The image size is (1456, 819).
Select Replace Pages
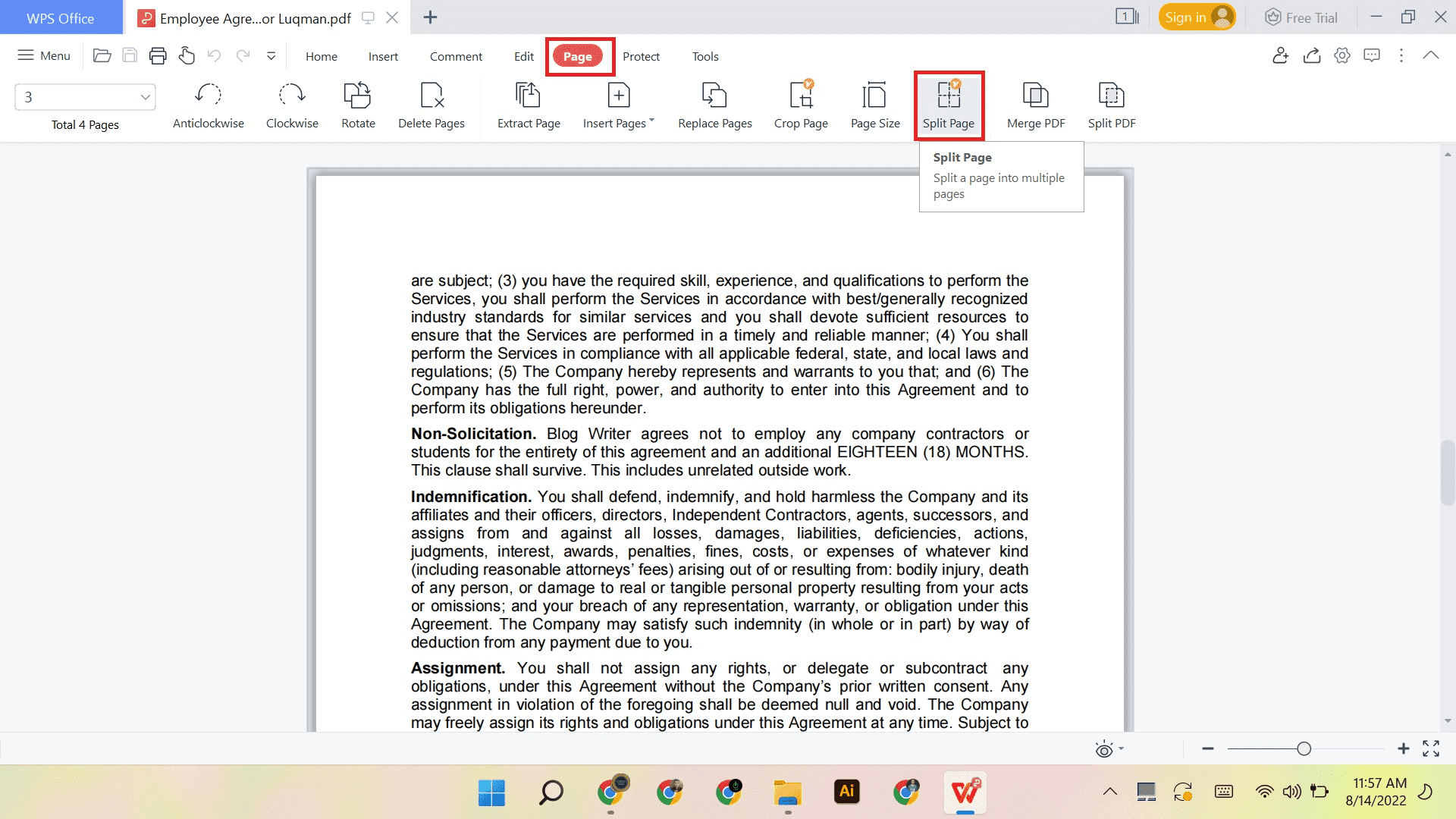(x=714, y=105)
